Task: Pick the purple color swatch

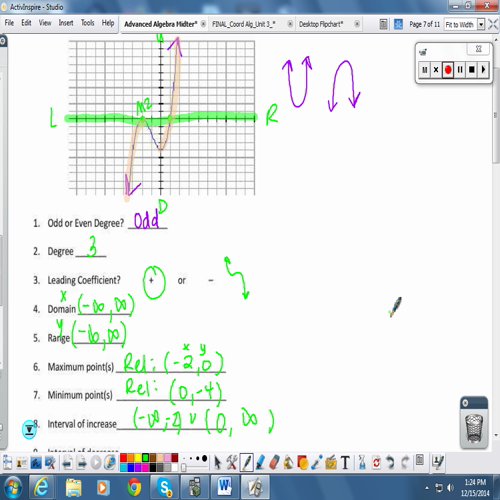Action: coord(138,467)
